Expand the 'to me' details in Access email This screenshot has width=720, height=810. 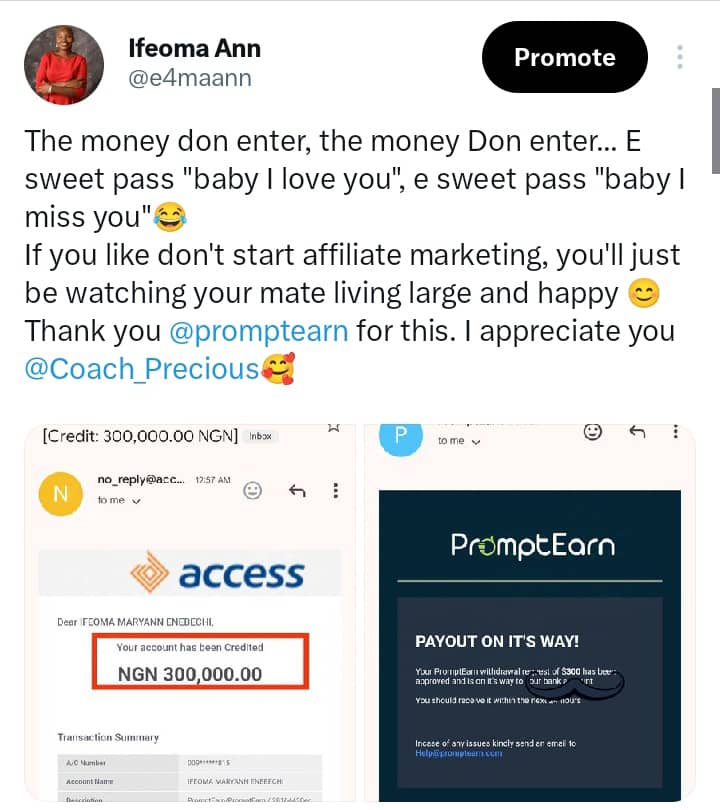[119, 500]
